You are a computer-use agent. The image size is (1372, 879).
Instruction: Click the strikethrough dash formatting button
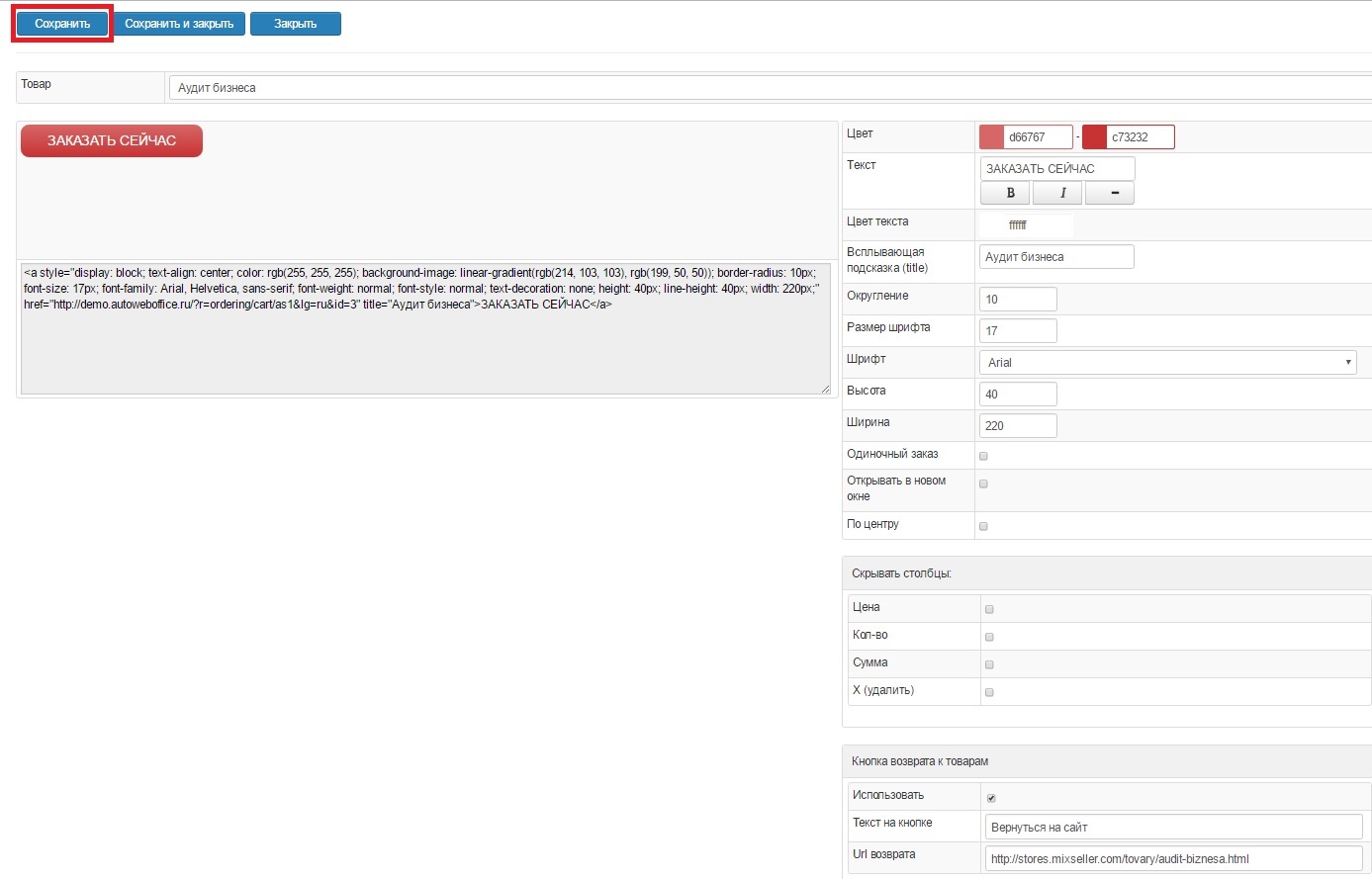(1114, 194)
